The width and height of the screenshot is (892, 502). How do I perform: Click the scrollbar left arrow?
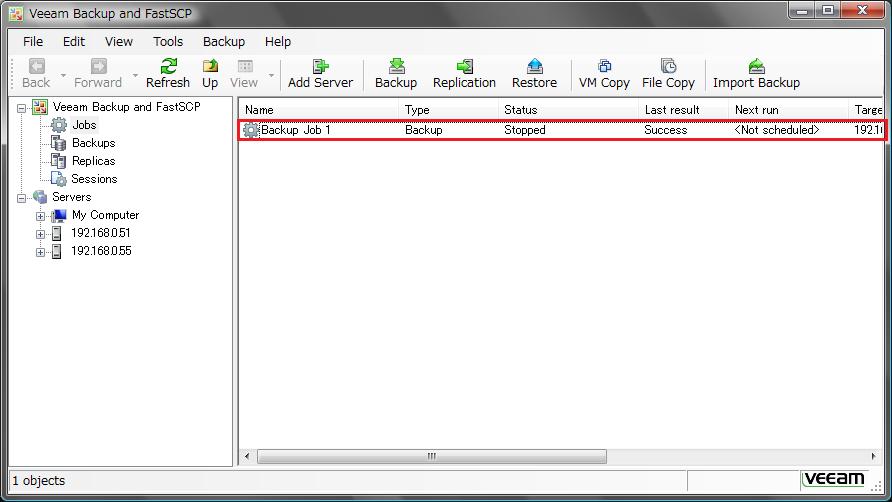pyautogui.click(x=247, y=456)
